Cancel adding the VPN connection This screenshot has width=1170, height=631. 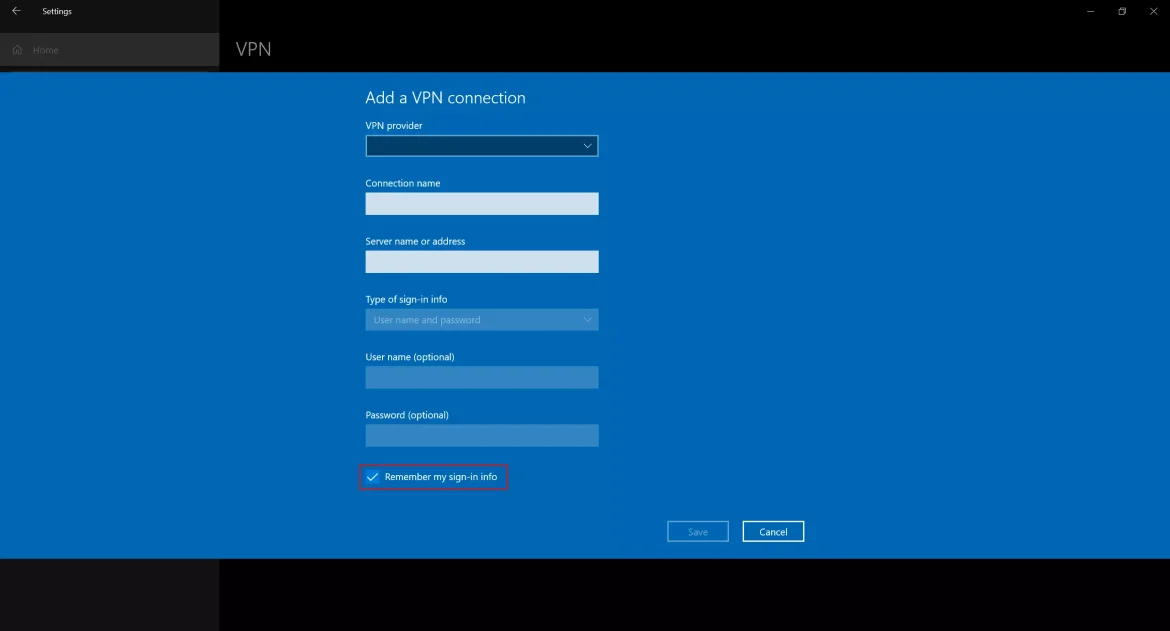pos(772,532)
